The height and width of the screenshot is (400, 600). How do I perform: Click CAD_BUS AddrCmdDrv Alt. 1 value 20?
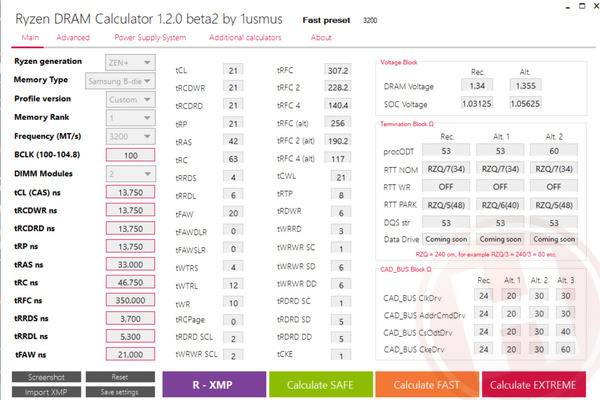click(511, 313)
